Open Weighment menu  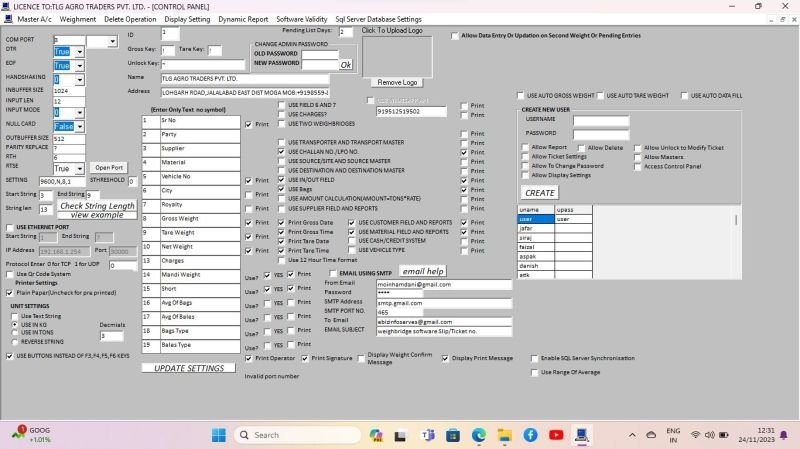coord(78,19)
